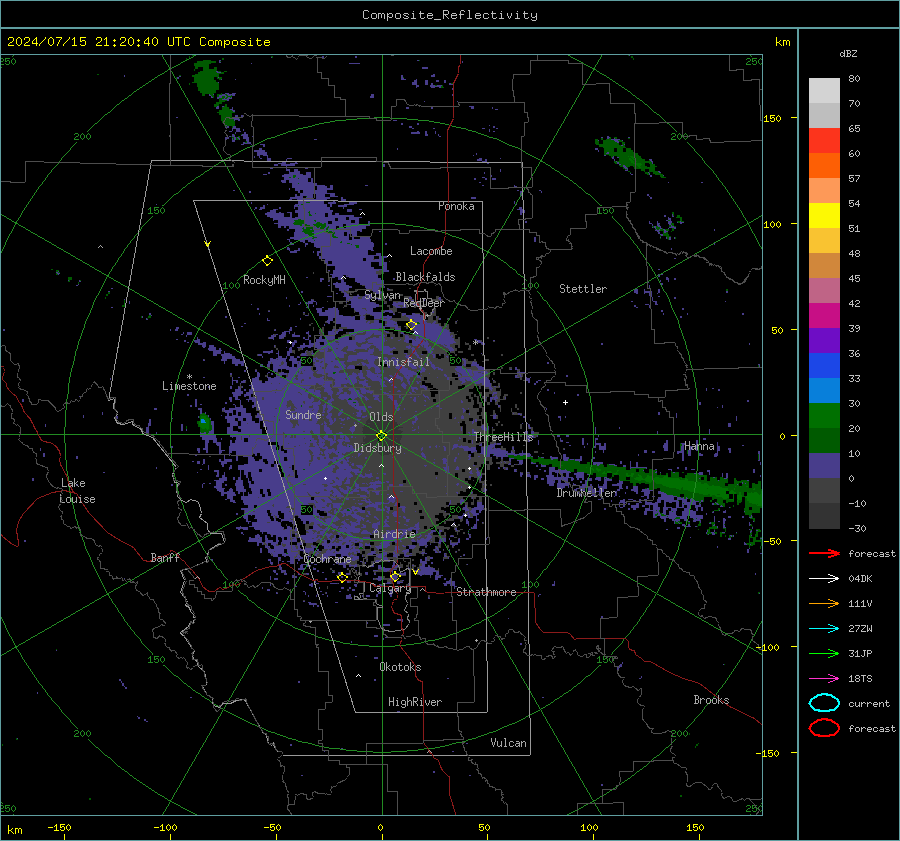
Task: Select the slate purple 0-10 dBZ swatch
Action: click(x=824, y=466)
